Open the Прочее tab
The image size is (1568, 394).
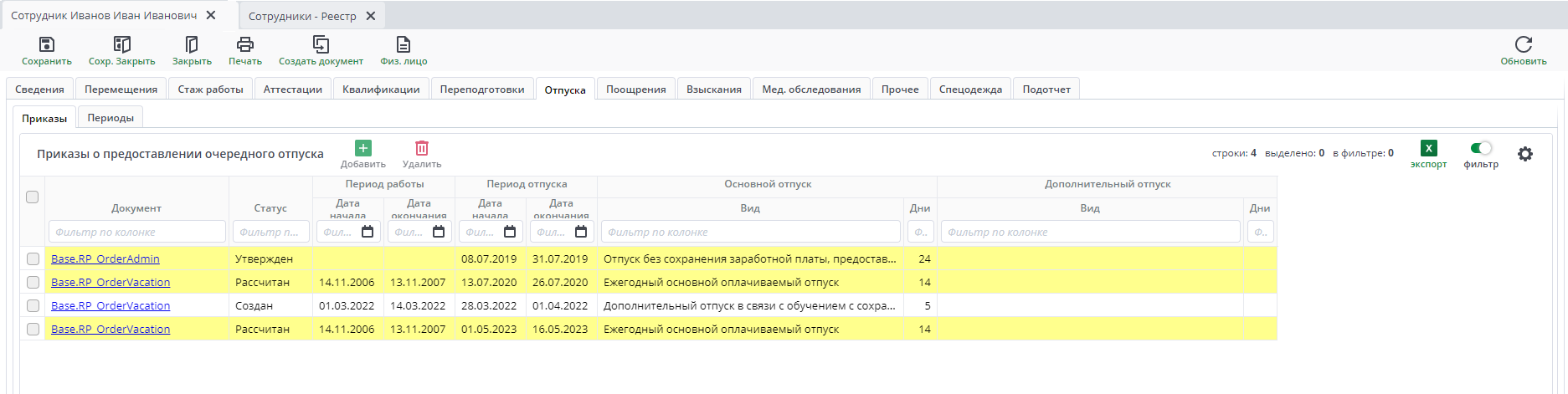[x=900, y=89]
